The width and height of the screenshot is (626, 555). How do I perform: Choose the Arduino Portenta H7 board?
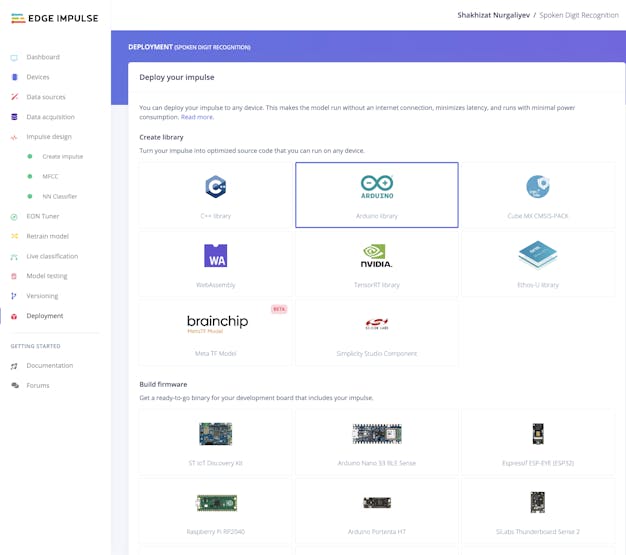click(377, 502)
